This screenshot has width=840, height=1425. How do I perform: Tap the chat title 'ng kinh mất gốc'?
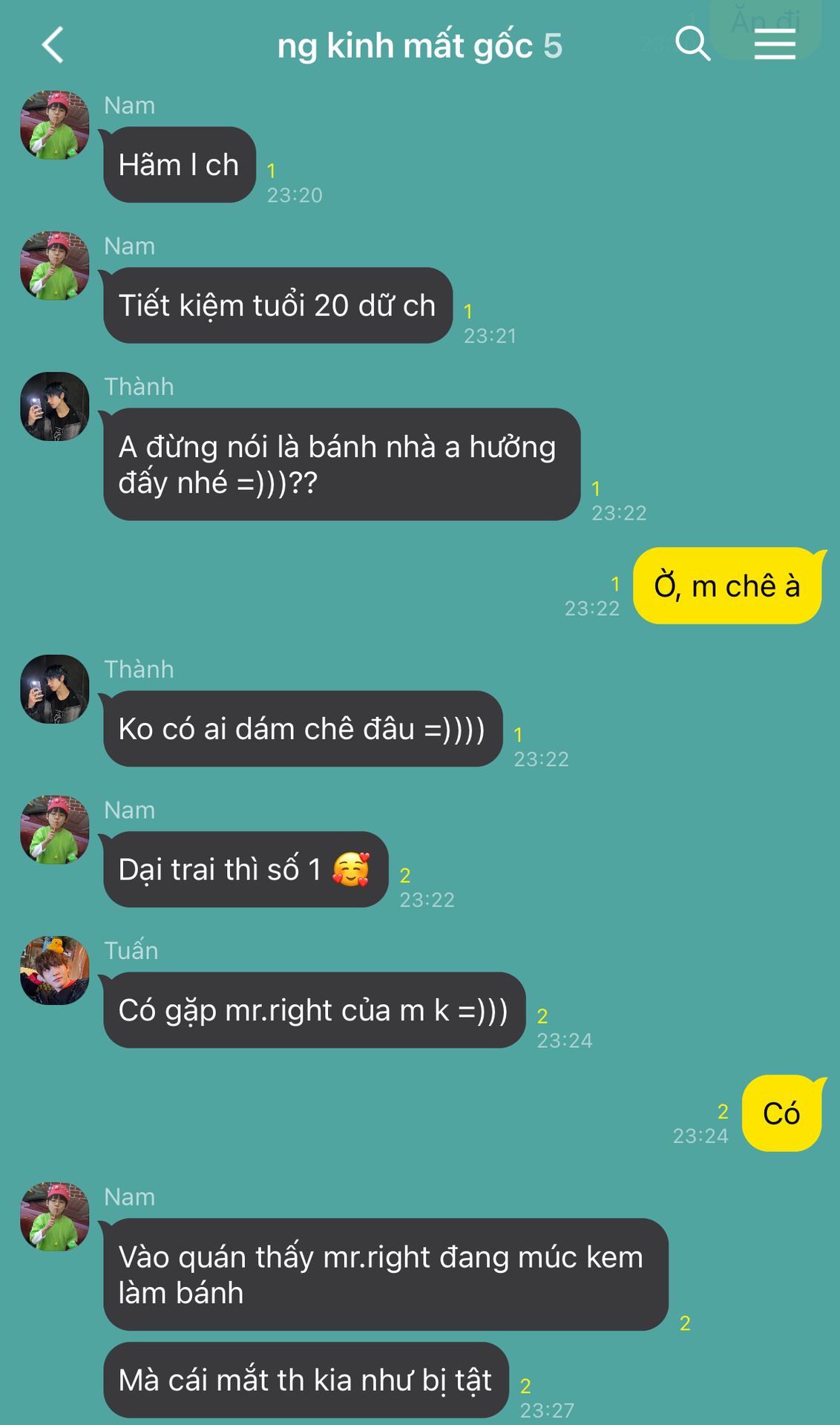(x=405, y=46)
